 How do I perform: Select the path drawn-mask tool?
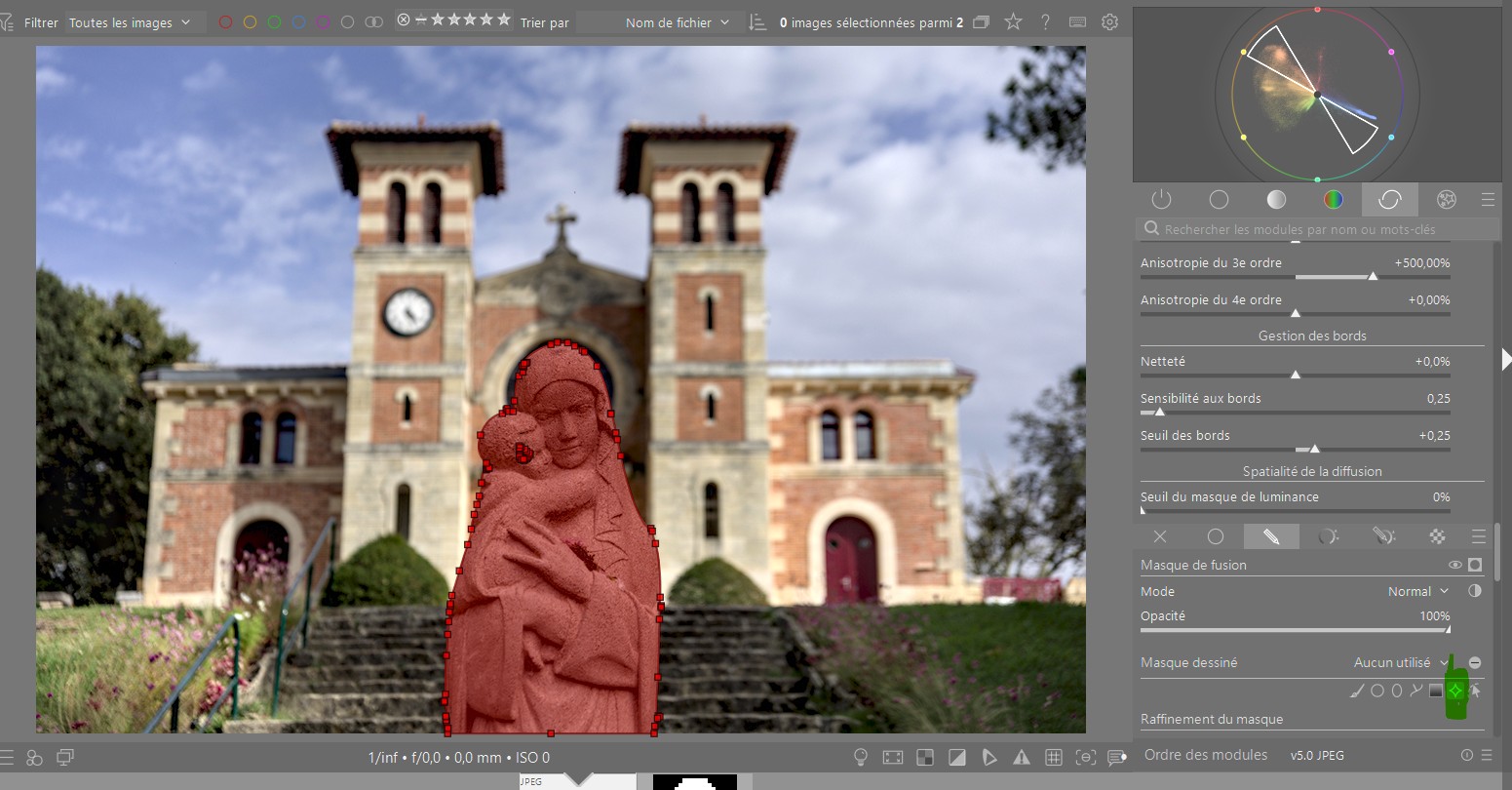pos(1415,691)
